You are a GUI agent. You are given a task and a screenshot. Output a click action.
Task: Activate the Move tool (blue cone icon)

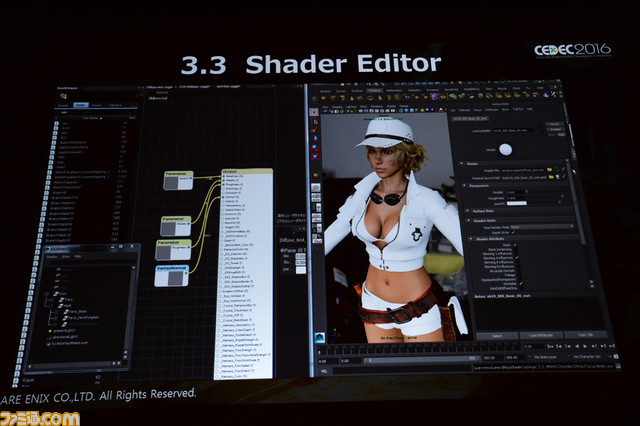(x=315, y=139)
